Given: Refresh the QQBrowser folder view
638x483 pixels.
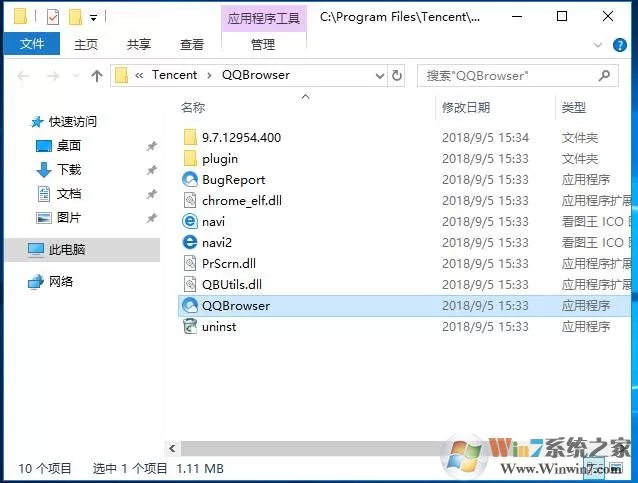Looking at the screenshot, I should [x=397, y=76].
